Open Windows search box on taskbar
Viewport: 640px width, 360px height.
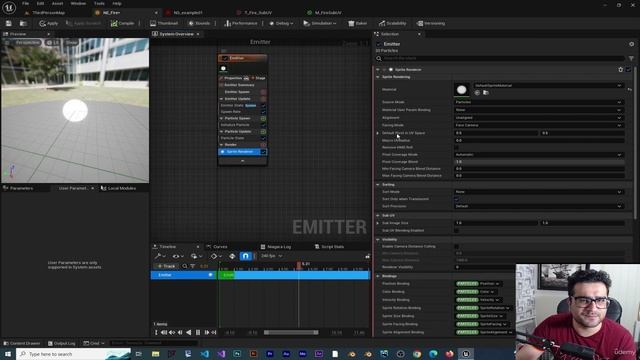(x=73, y=354)
